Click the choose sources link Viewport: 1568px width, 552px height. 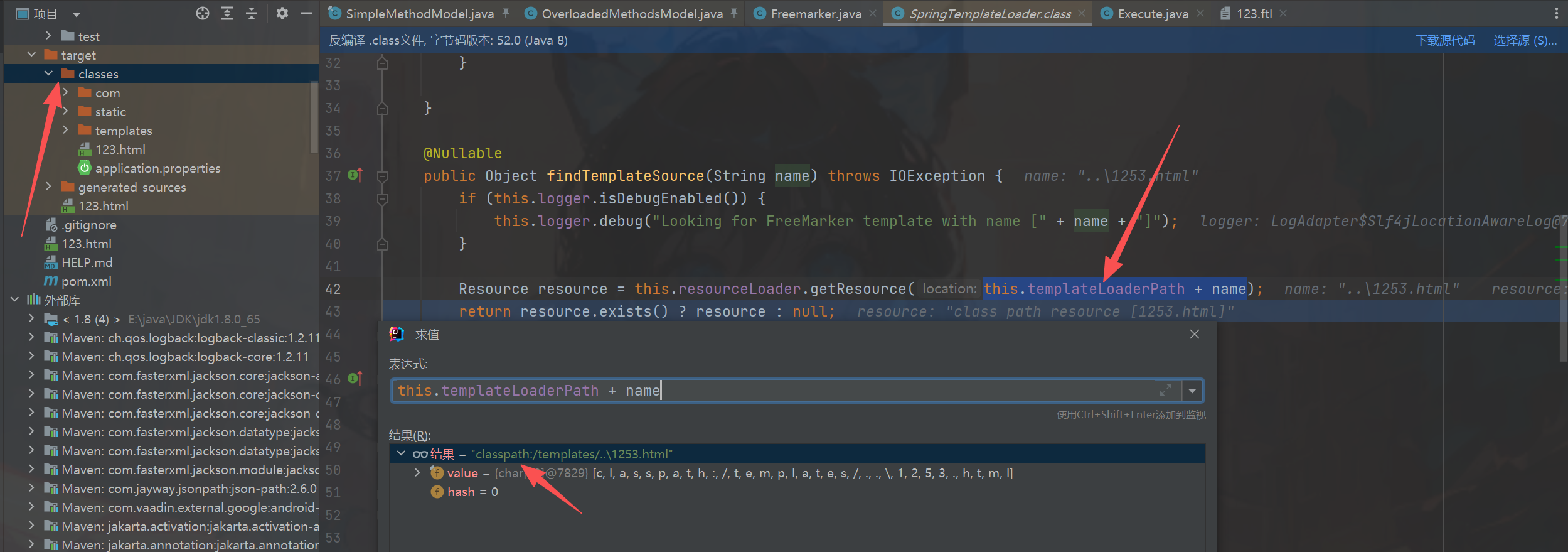pos(1524,41)
